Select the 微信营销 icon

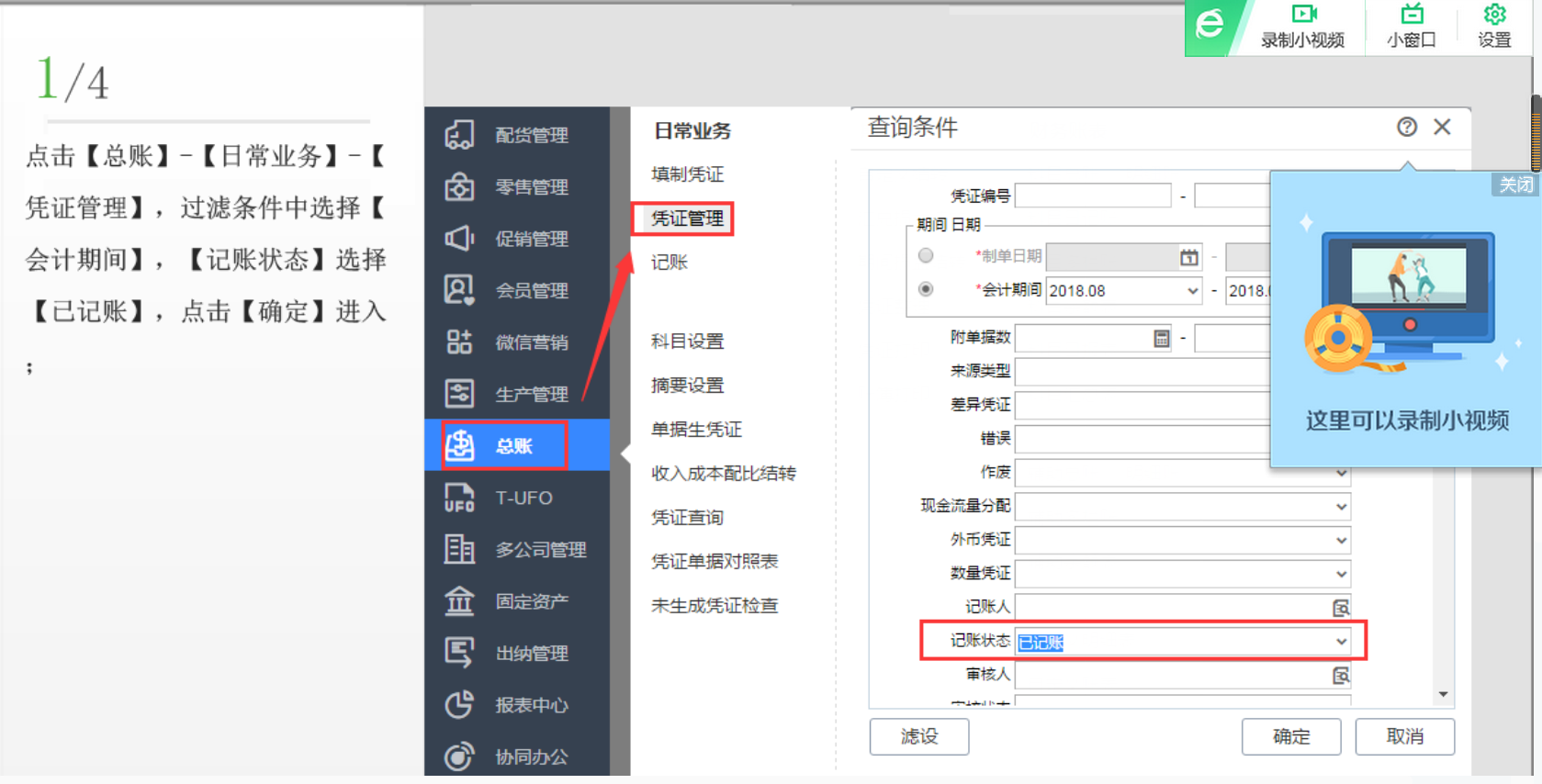(x=459, y=342)
